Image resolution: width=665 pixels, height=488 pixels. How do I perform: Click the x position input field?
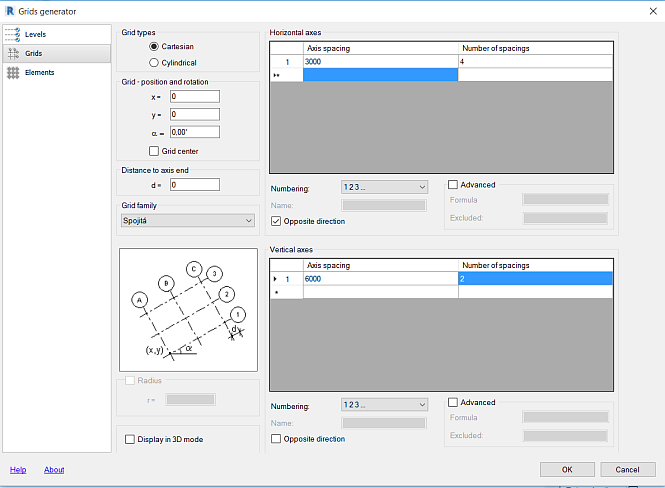click(193, 97)
